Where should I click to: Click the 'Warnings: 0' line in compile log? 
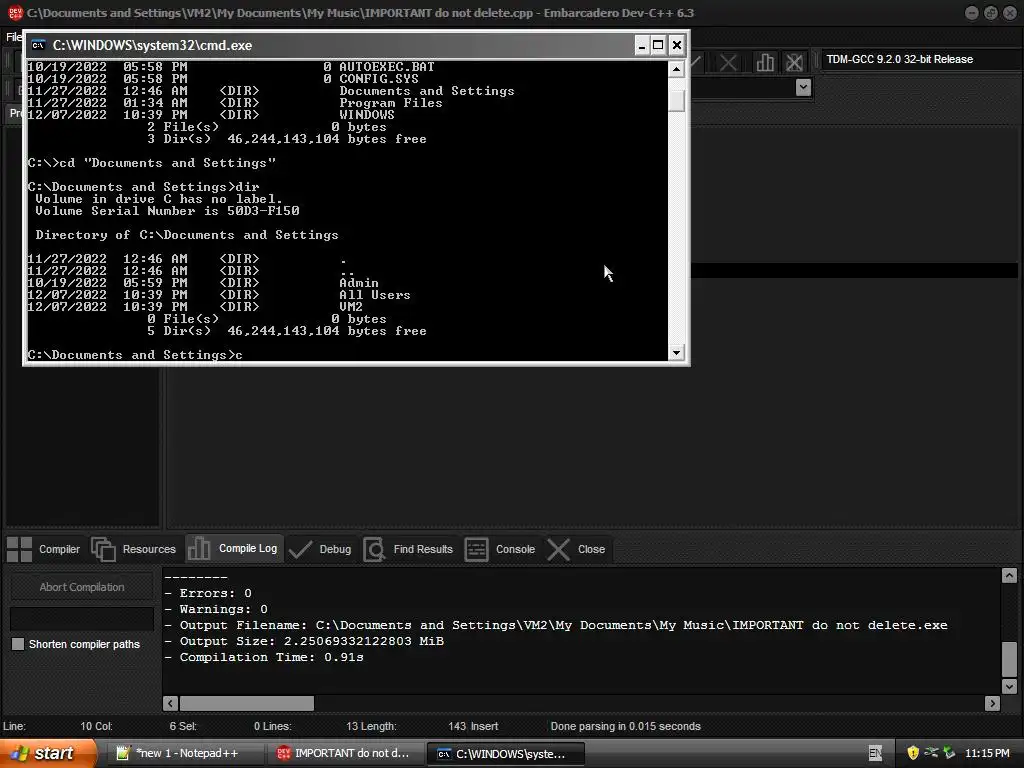point(216,609)
